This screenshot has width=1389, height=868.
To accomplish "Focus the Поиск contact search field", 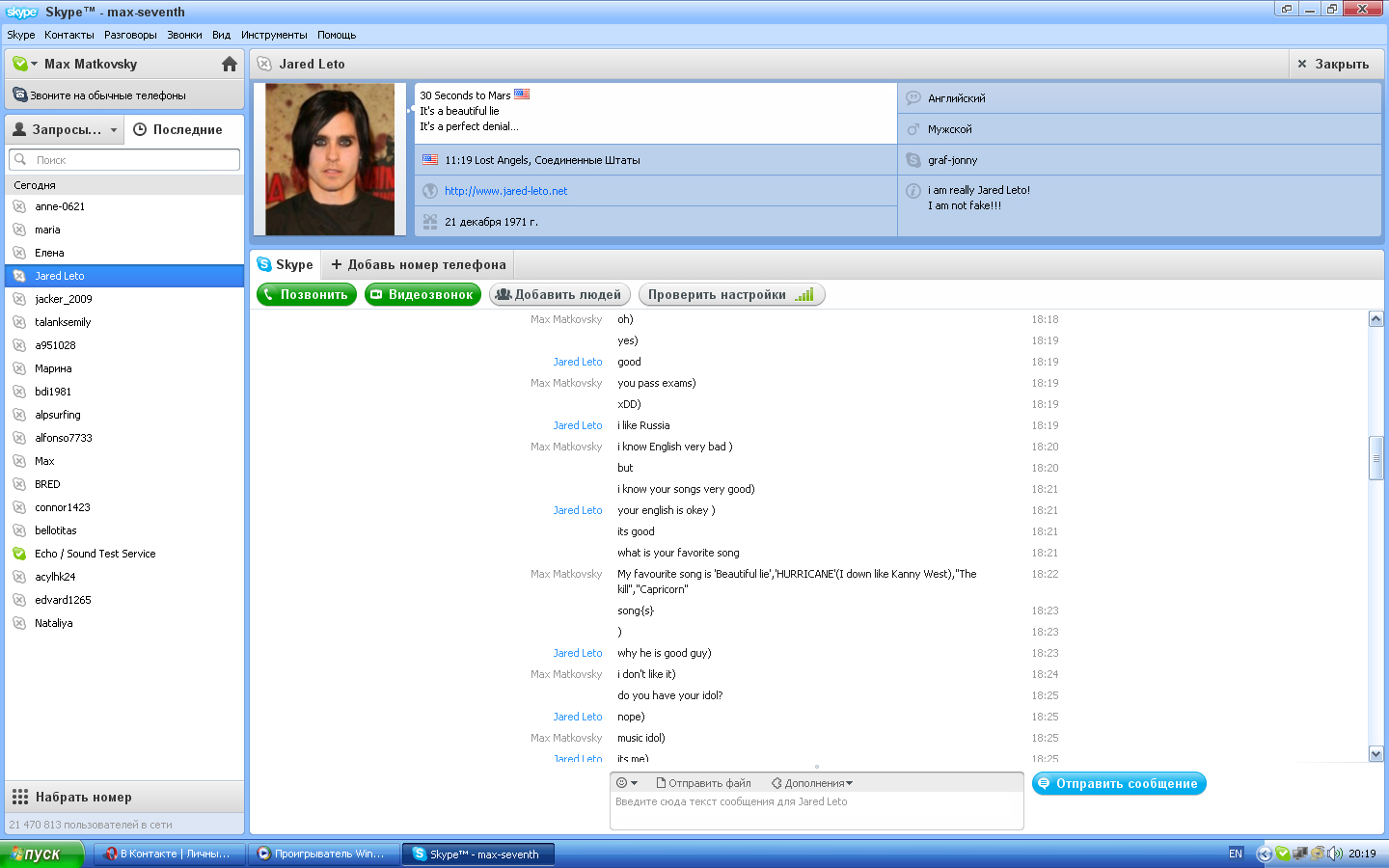I will pyautogui.click(x=124, y=160).
